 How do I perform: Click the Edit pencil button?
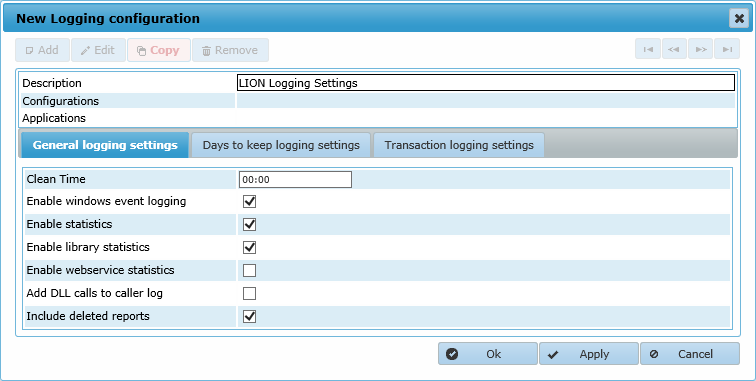[98, 50]
